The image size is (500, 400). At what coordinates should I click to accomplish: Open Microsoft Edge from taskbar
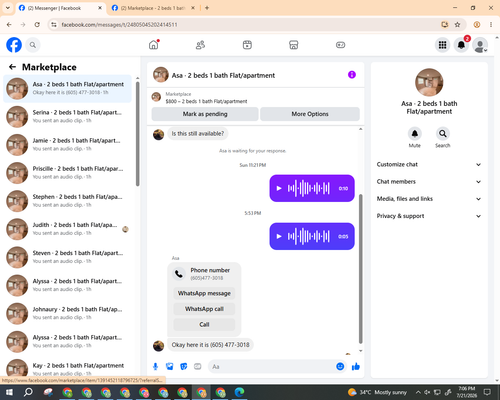pyautogui.click(x=239, y=392)
